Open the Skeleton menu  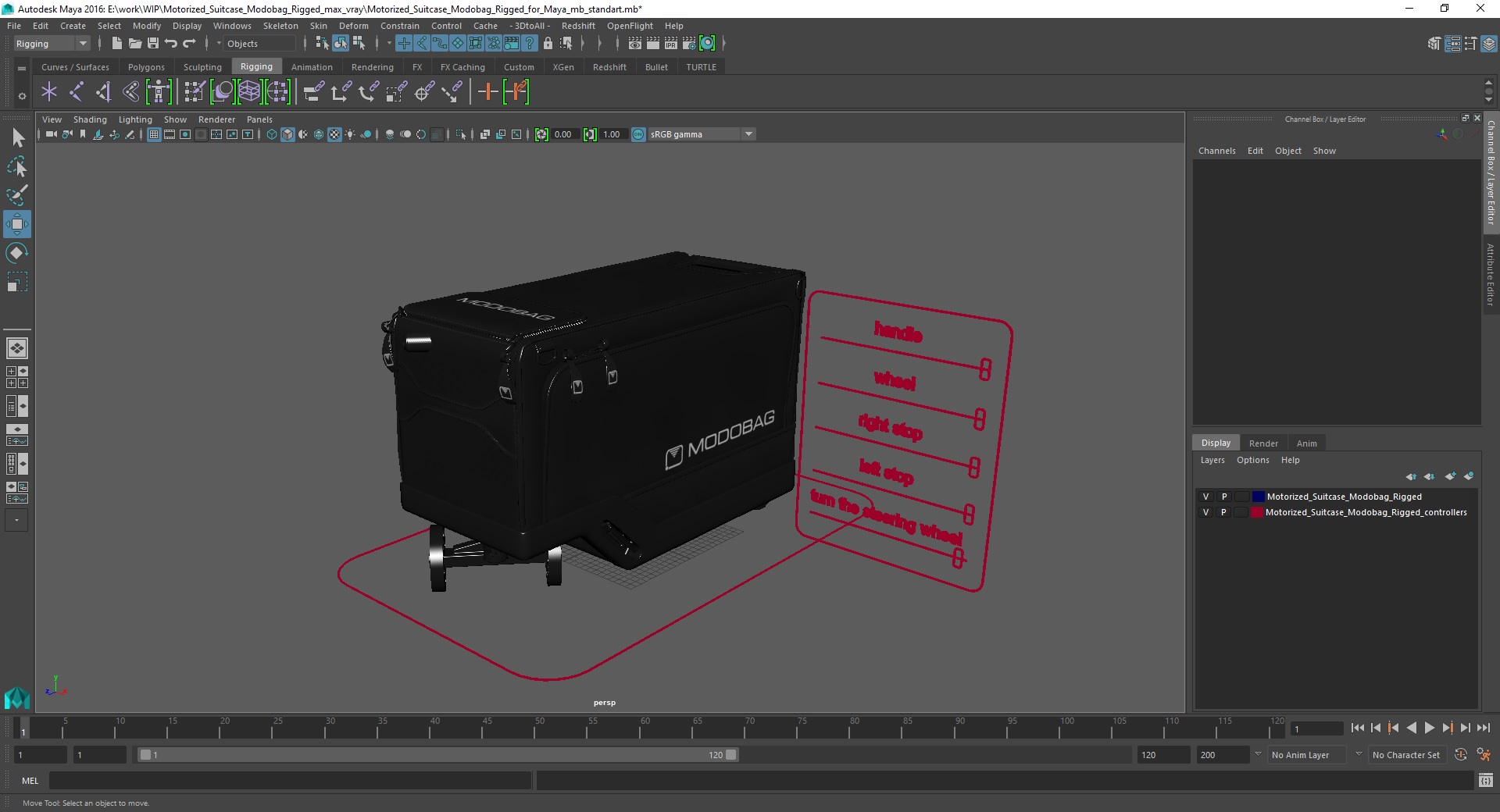(x=280, y=26)
